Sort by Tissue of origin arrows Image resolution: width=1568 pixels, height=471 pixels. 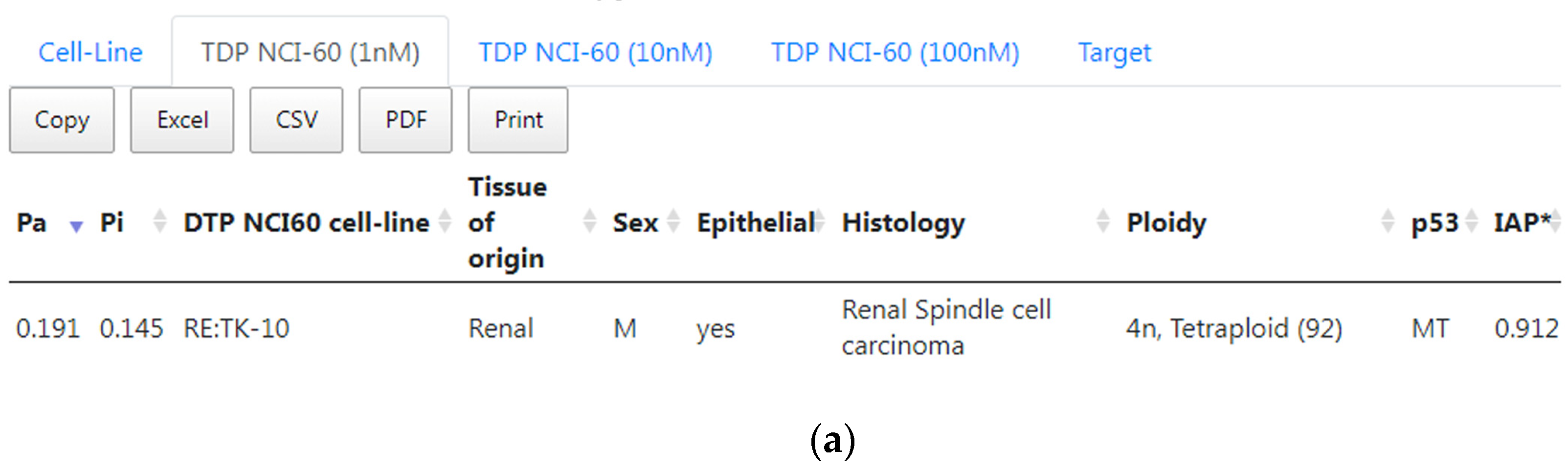[x=588, y=221]
